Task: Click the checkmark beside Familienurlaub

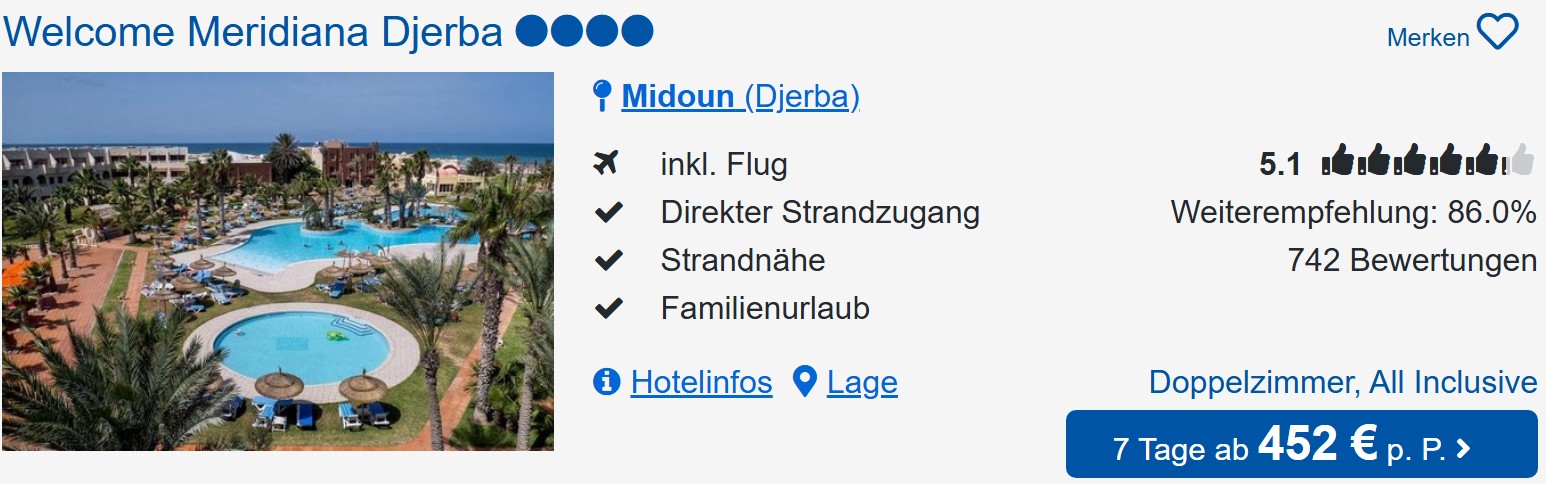Action: [607, 309]
